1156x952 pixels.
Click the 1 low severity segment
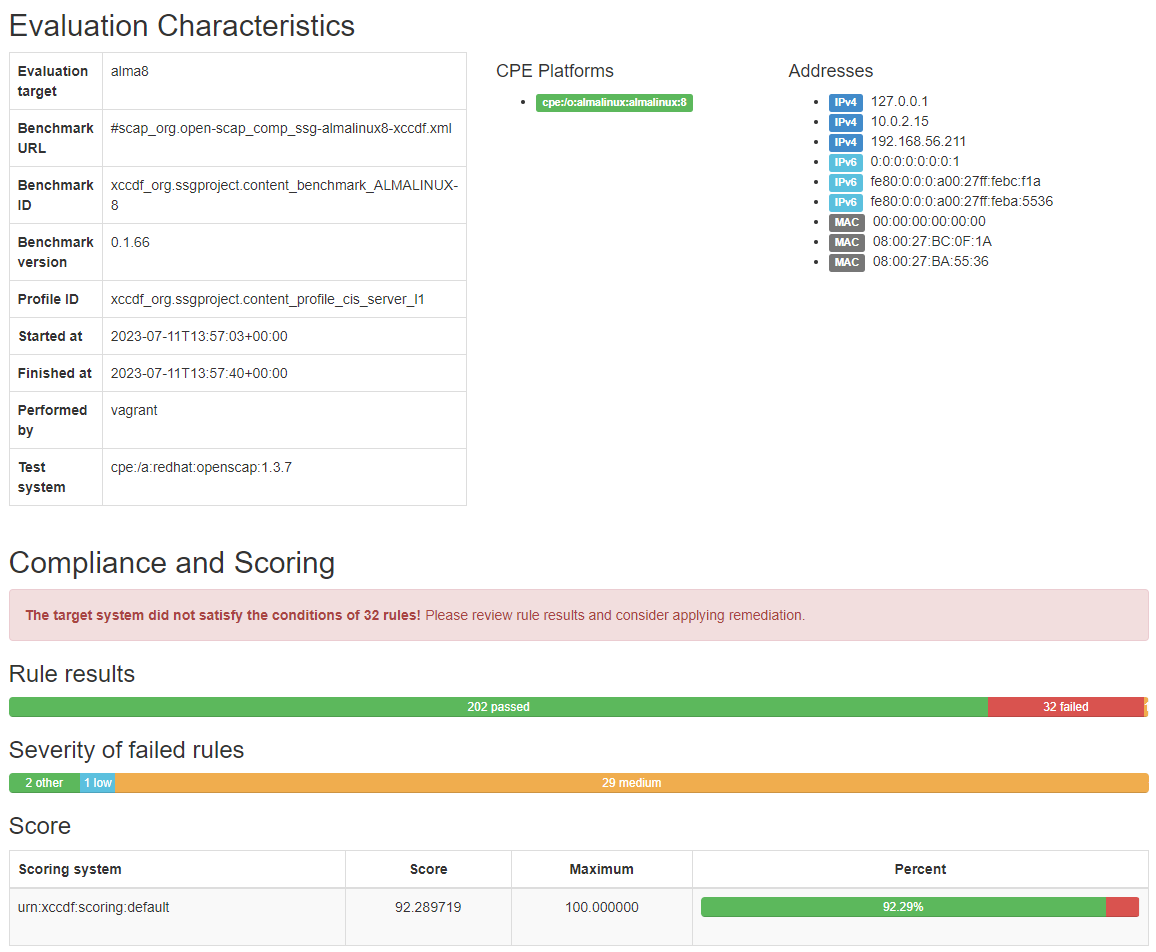(97, 782)
